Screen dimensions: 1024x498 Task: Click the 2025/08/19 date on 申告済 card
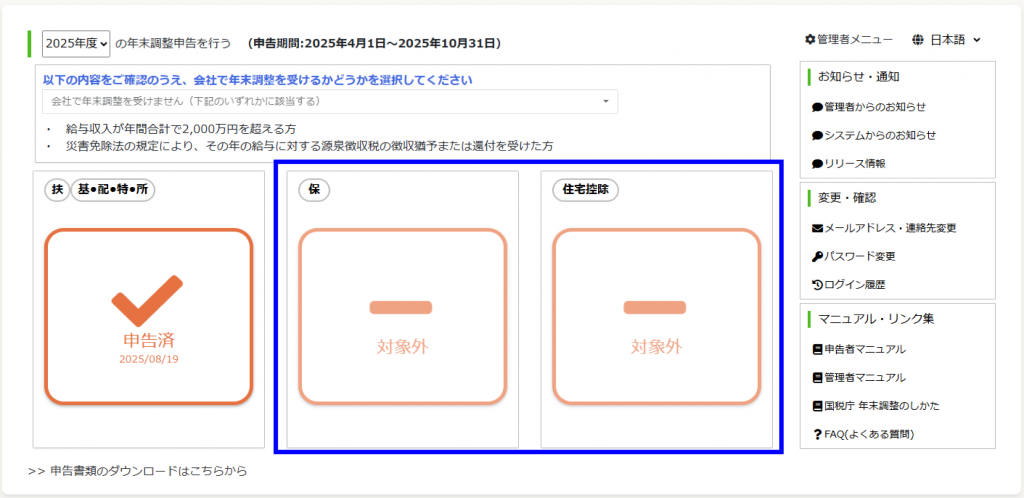[x=148, y=359]
